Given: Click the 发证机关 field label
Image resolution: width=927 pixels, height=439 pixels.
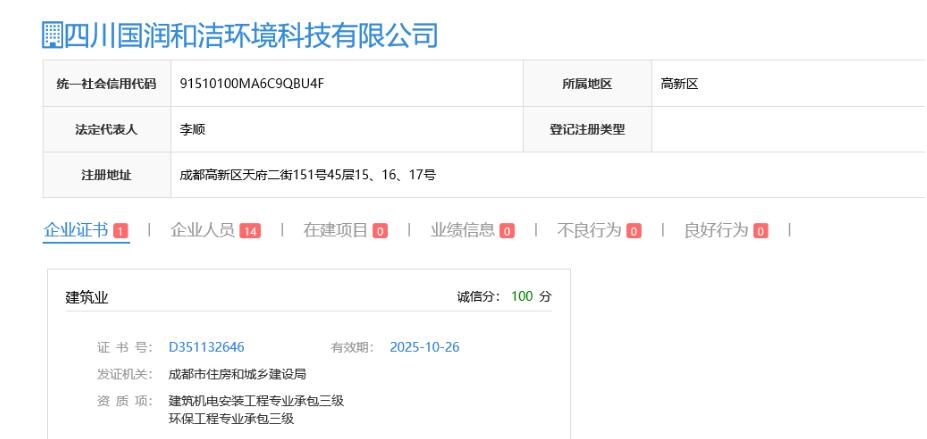Looking at the screenshot, I should click(124, 374).
